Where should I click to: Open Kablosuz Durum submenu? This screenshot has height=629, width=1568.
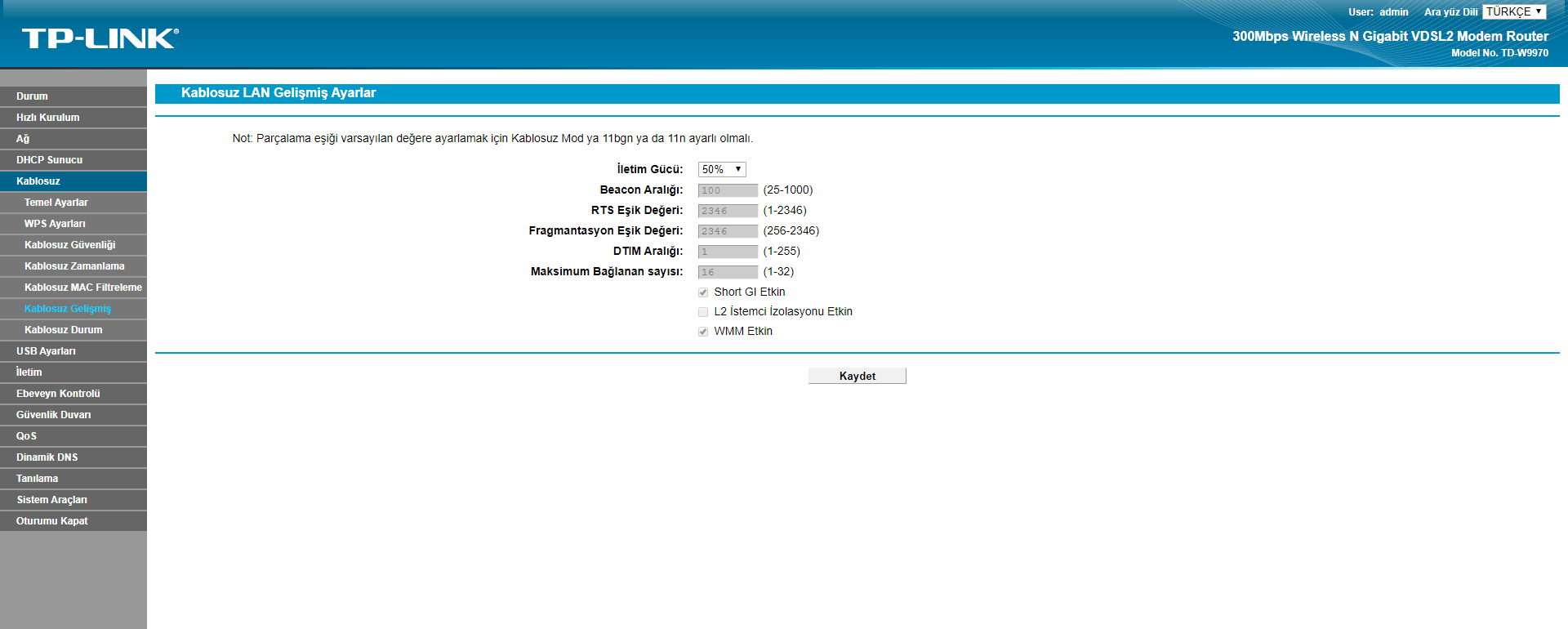click(73, 330)
